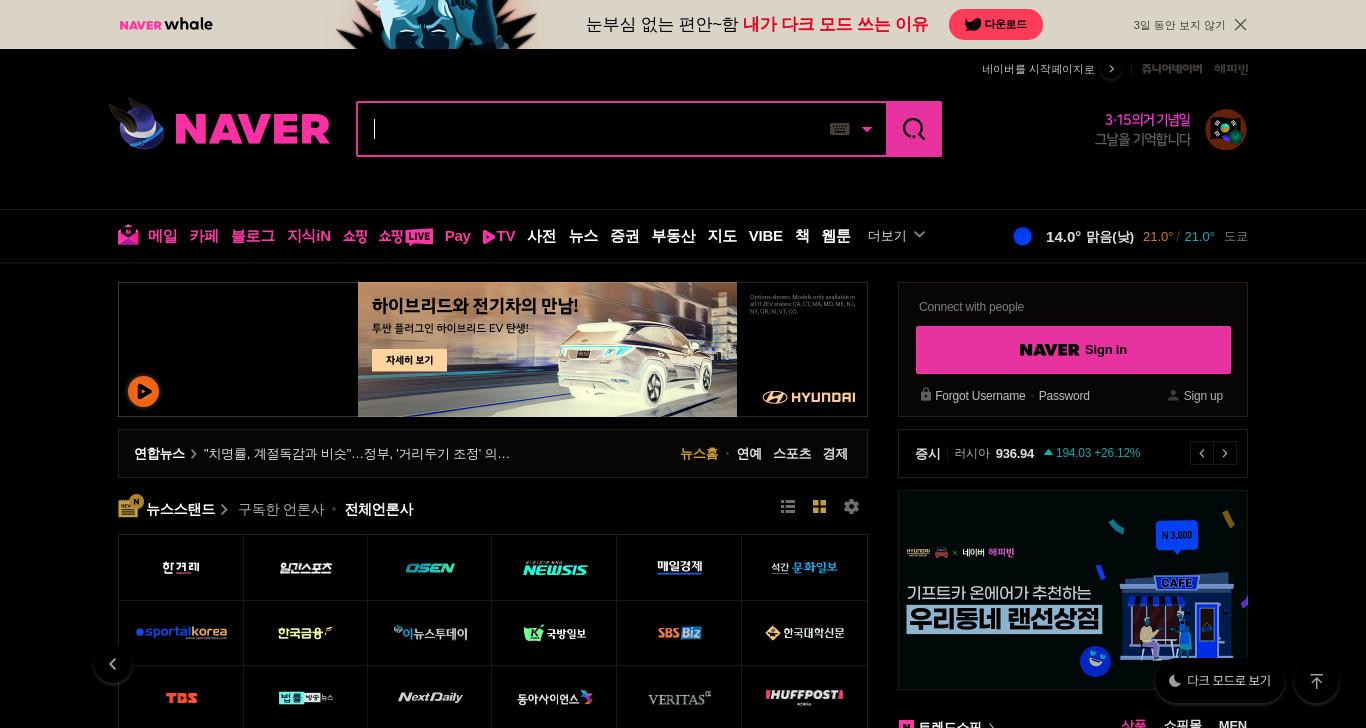Open the TBS press logo
This screenshot has width=1366, height=728.
pyautogui.click(x=181, y=698)
